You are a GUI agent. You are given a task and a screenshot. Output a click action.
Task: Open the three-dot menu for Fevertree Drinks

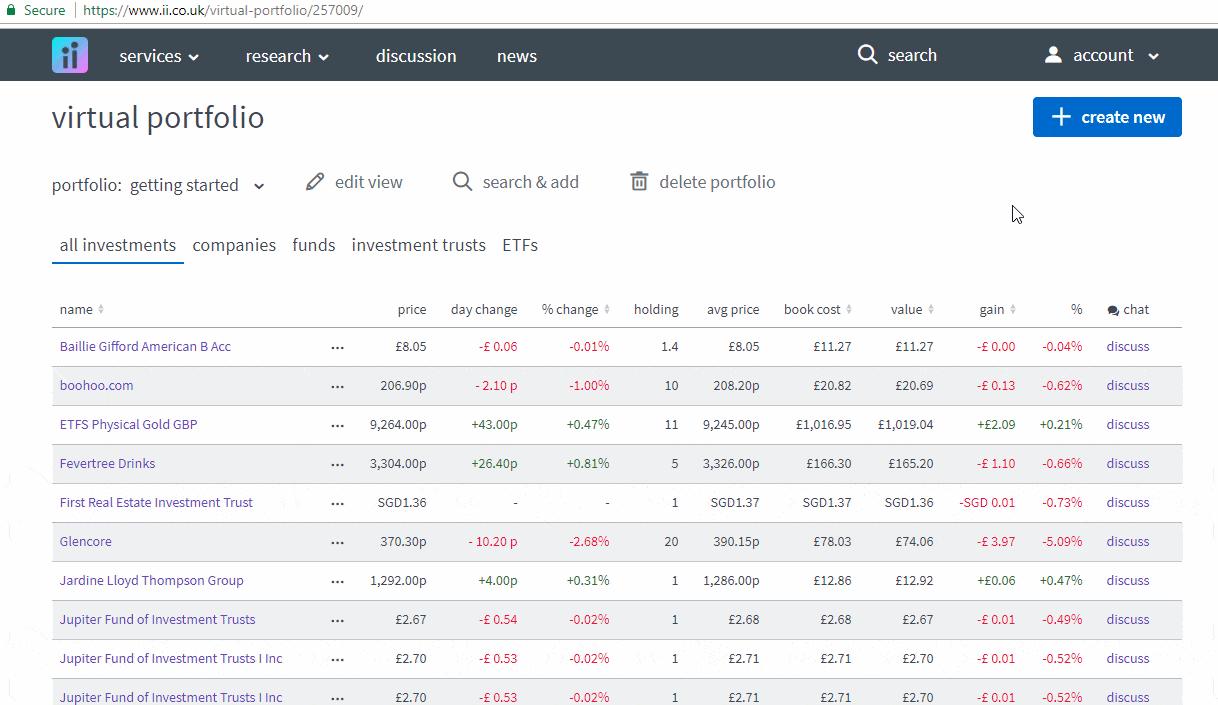[337, 465]
